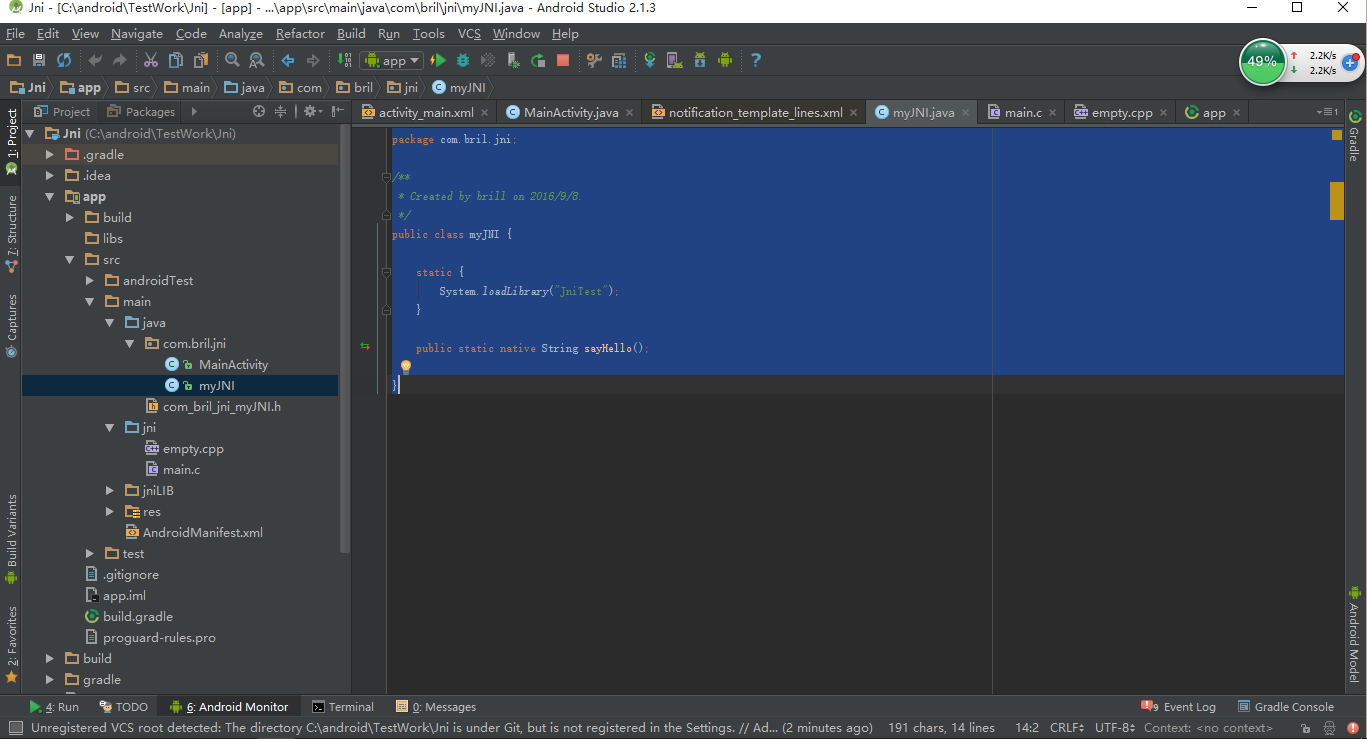Hide the Project tool window panel

pos(338,111)
